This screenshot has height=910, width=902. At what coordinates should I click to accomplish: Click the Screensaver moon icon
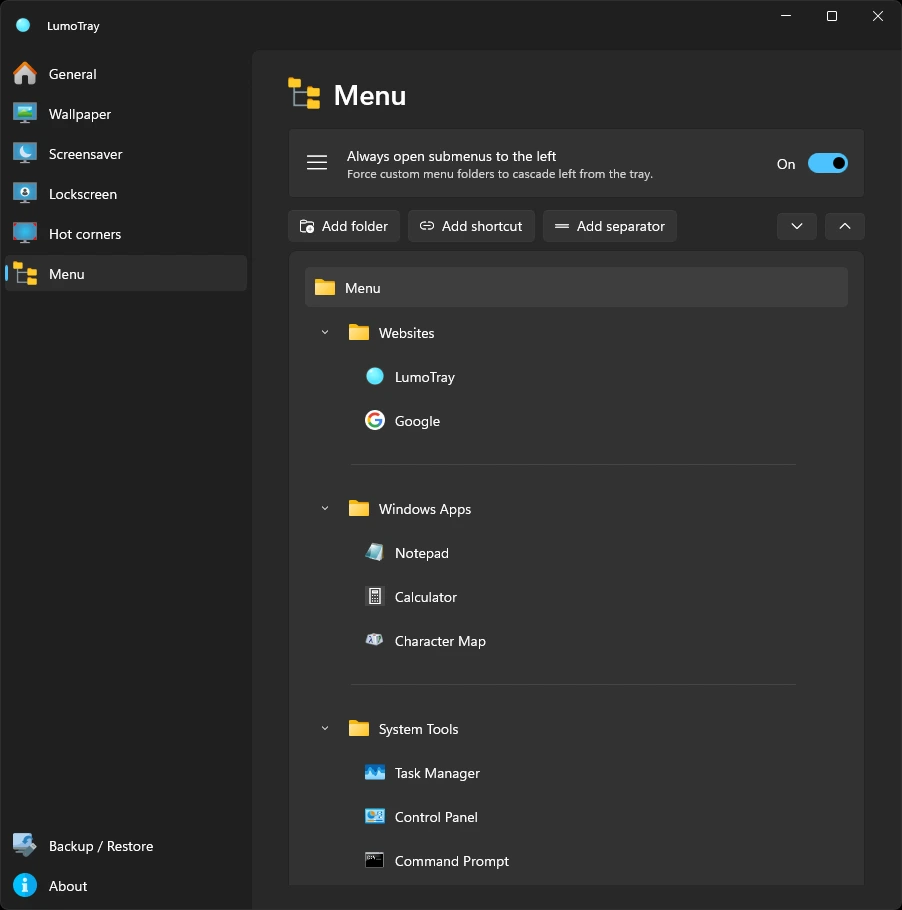coord(25,154)
